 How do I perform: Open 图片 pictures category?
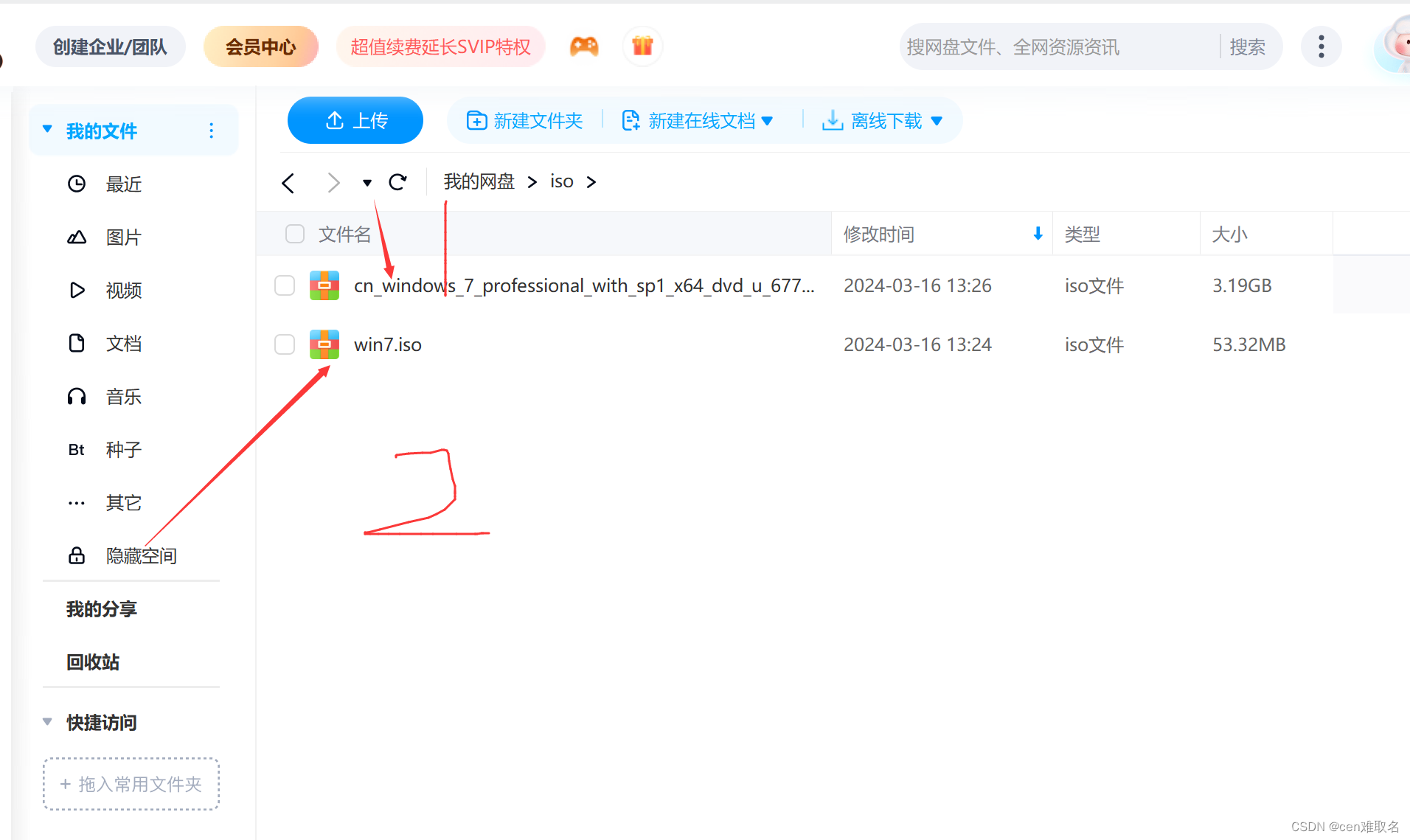[x=124, y=237]
